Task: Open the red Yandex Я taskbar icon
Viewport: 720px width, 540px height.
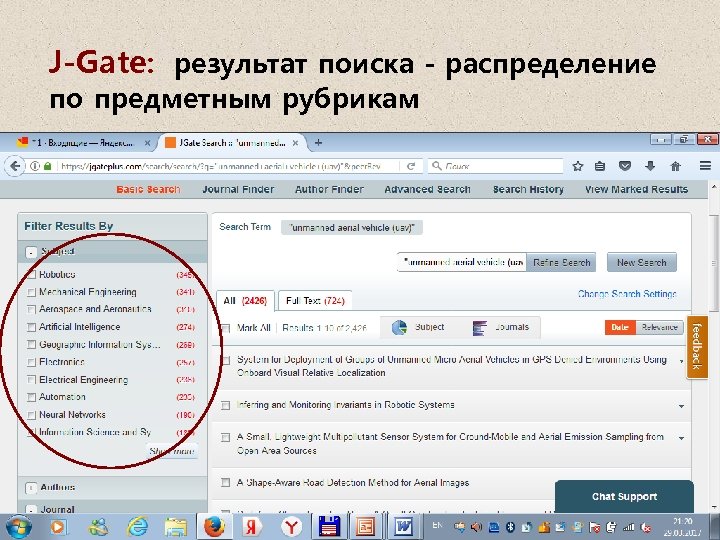Action: point(252,527)
